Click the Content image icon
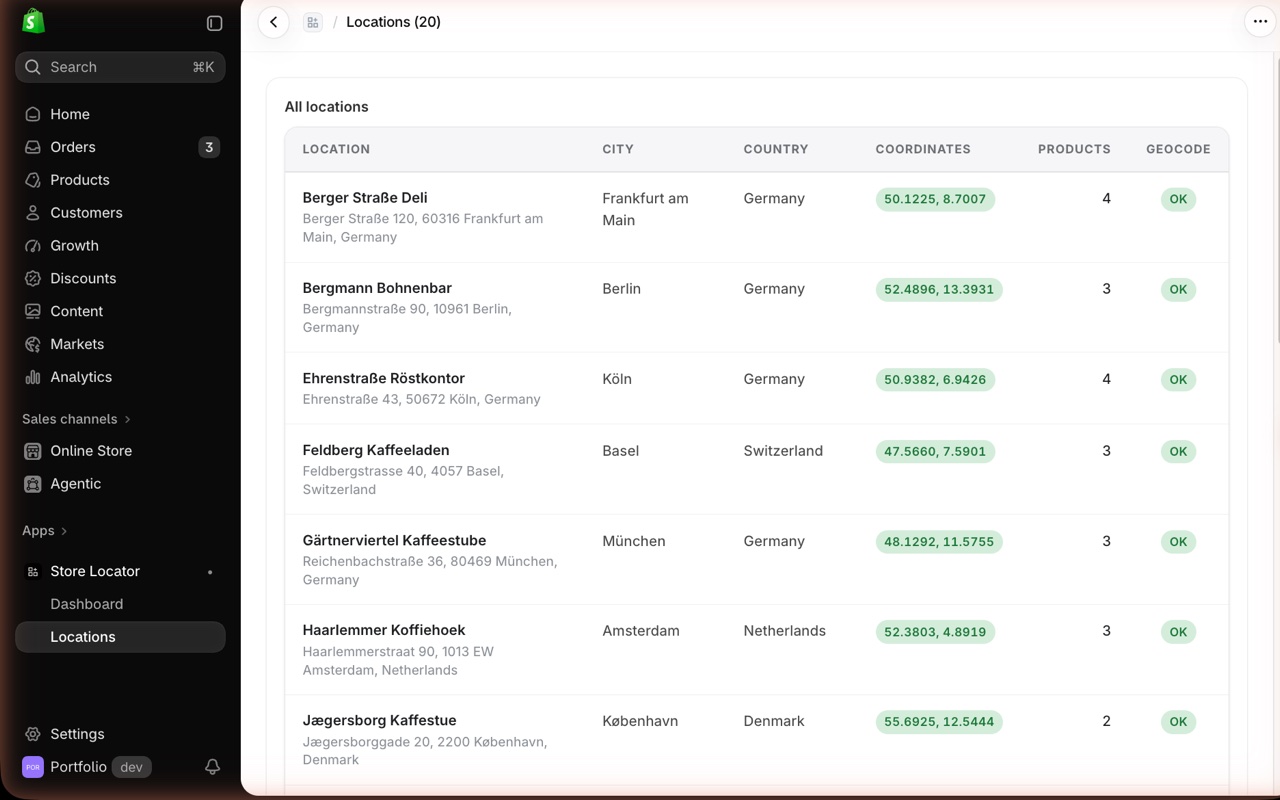This screenshot has height=800, width=1280. (33, 311)
